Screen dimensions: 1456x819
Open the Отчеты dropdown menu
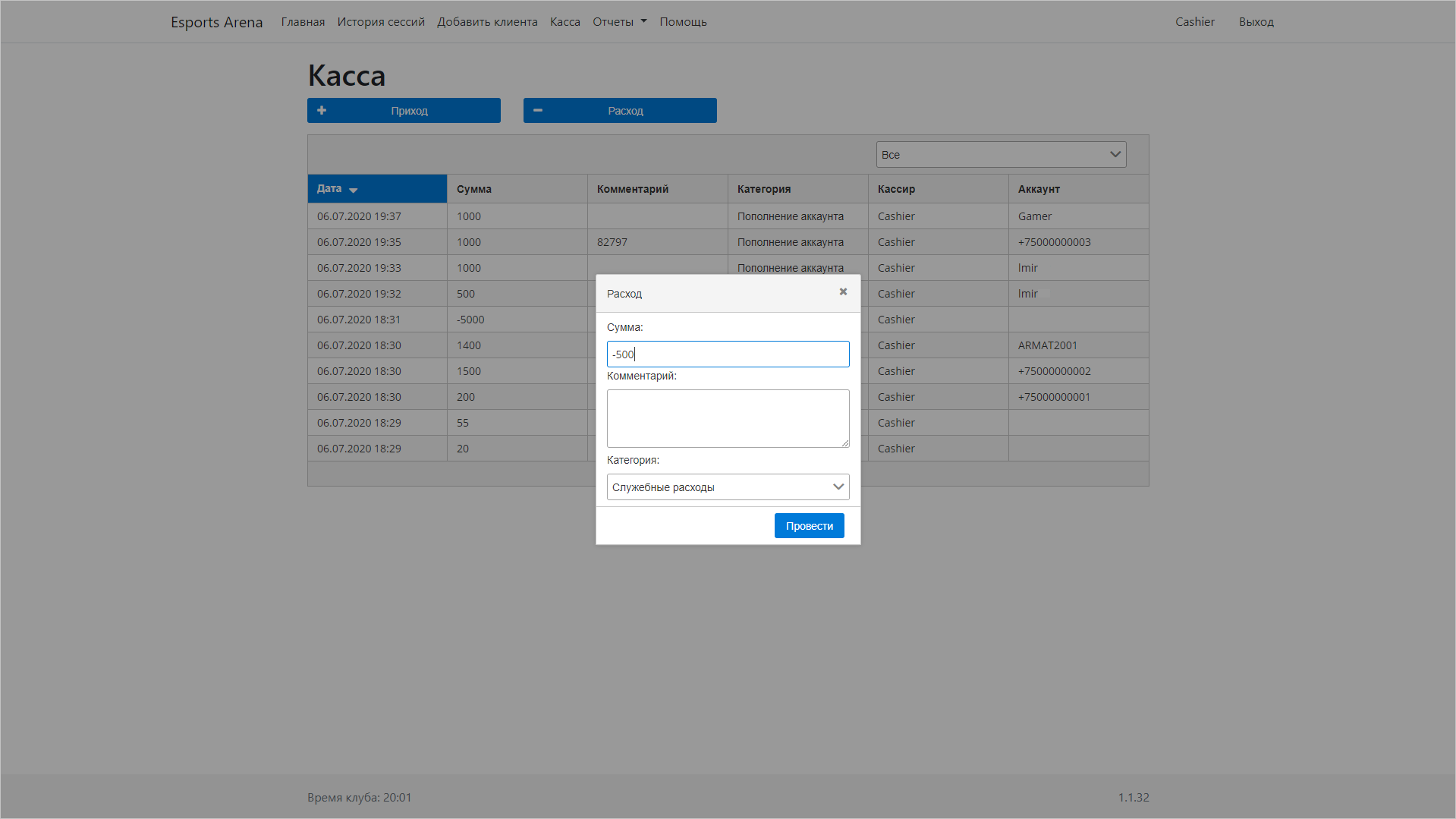click(x=619, y=22)
